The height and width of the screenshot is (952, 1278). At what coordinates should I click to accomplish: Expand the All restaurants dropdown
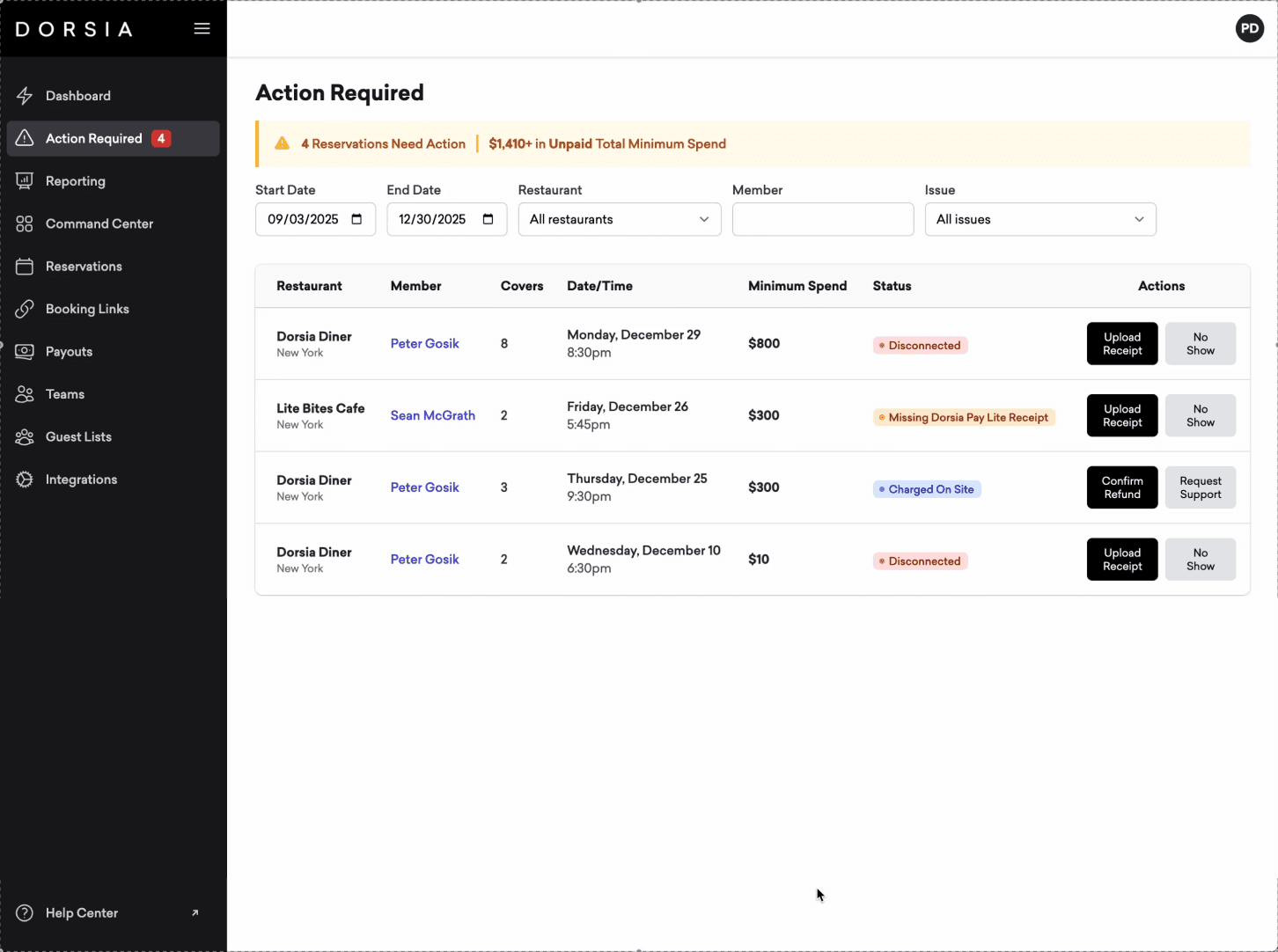(x=620, y=219)
